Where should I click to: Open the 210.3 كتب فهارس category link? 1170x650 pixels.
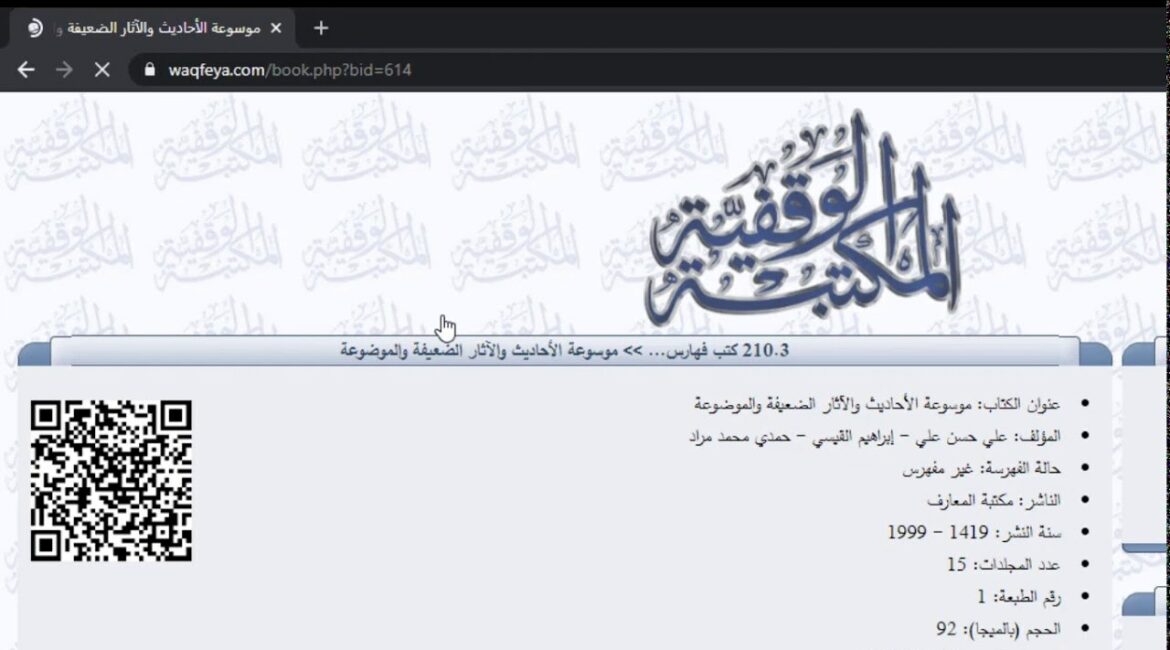(719, 350)
